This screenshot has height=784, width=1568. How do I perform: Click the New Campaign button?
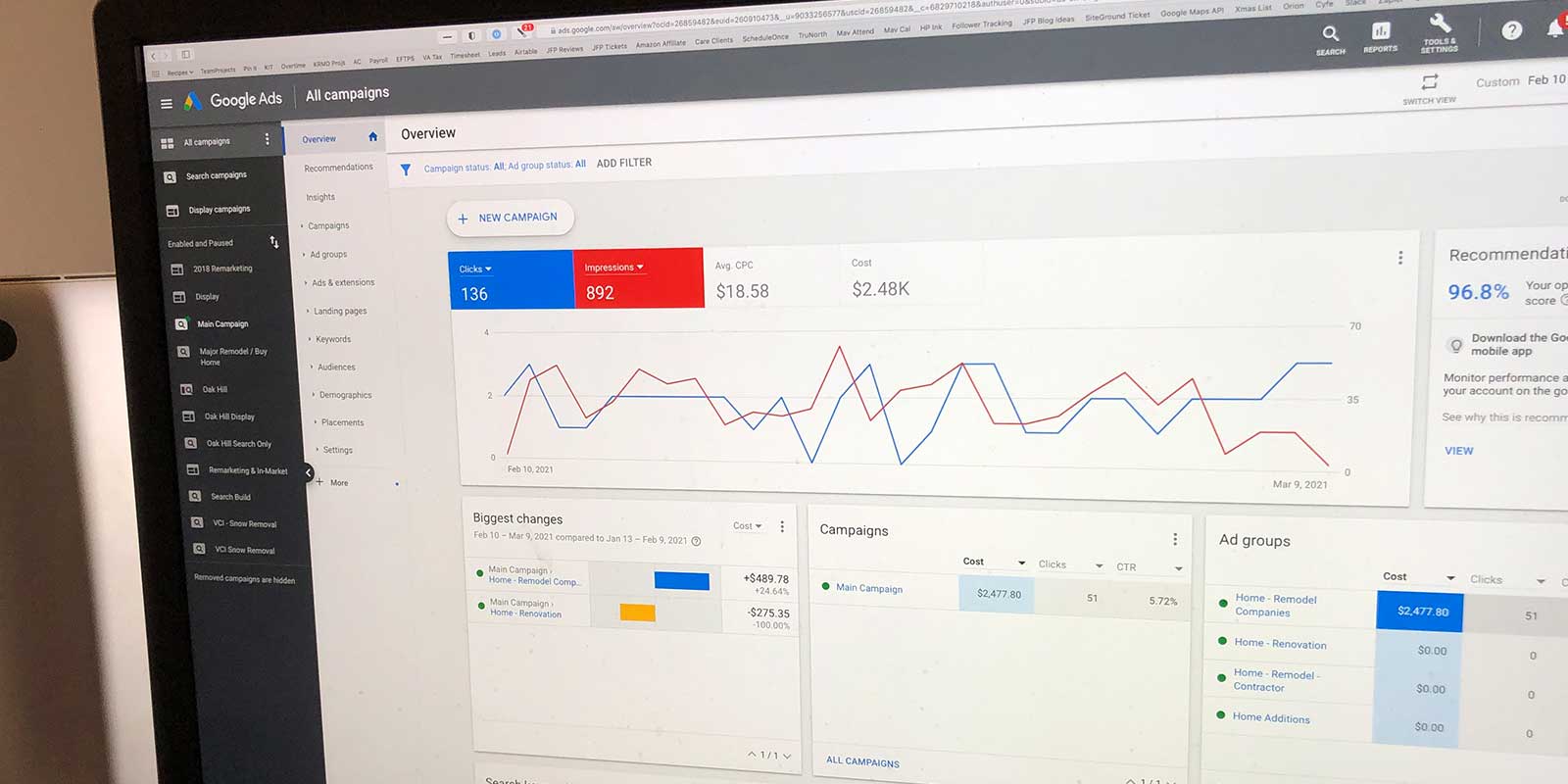pyautogui.click(x=510, y=218)
